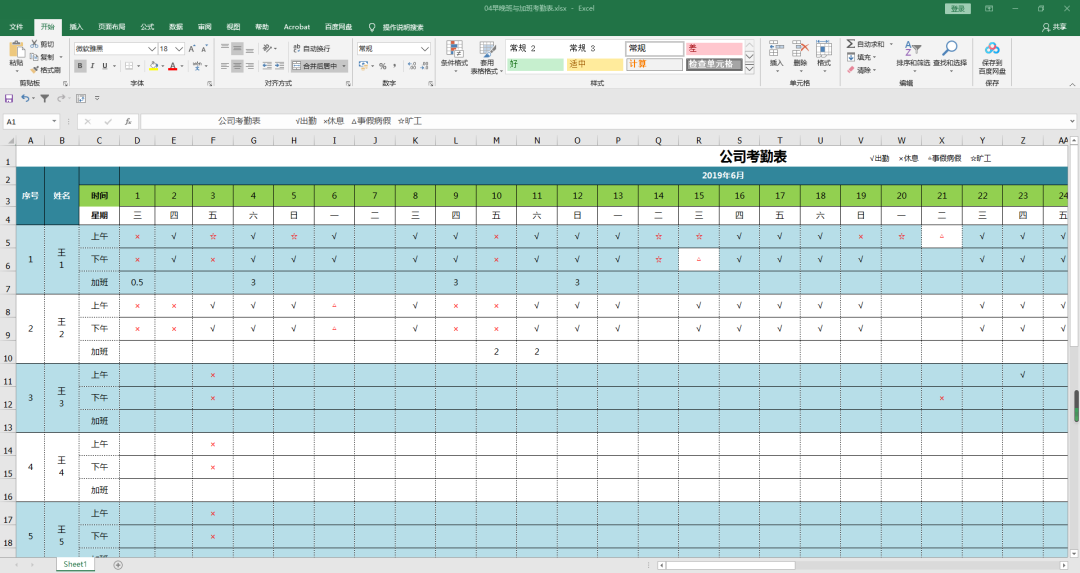The width and height of the screenshot is (1080, 573).
Task: Switch to the Insert (插入) tab
Action: pyautogui.click(x=76, y=27)
